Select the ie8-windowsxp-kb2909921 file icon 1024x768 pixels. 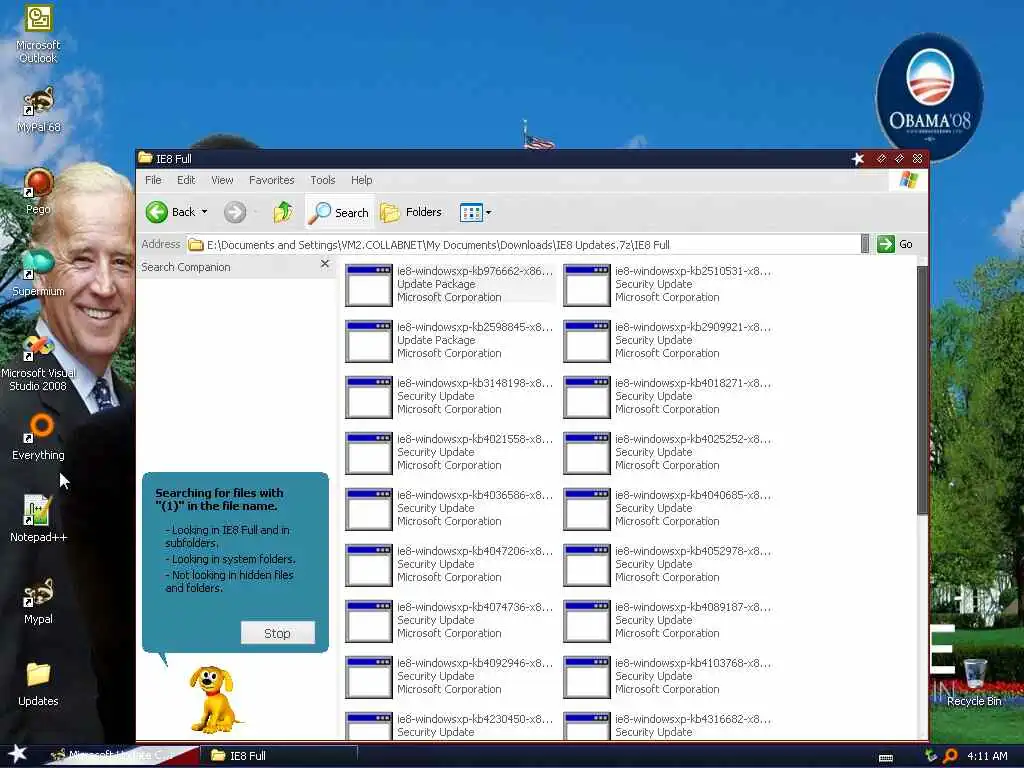point(587,341)
